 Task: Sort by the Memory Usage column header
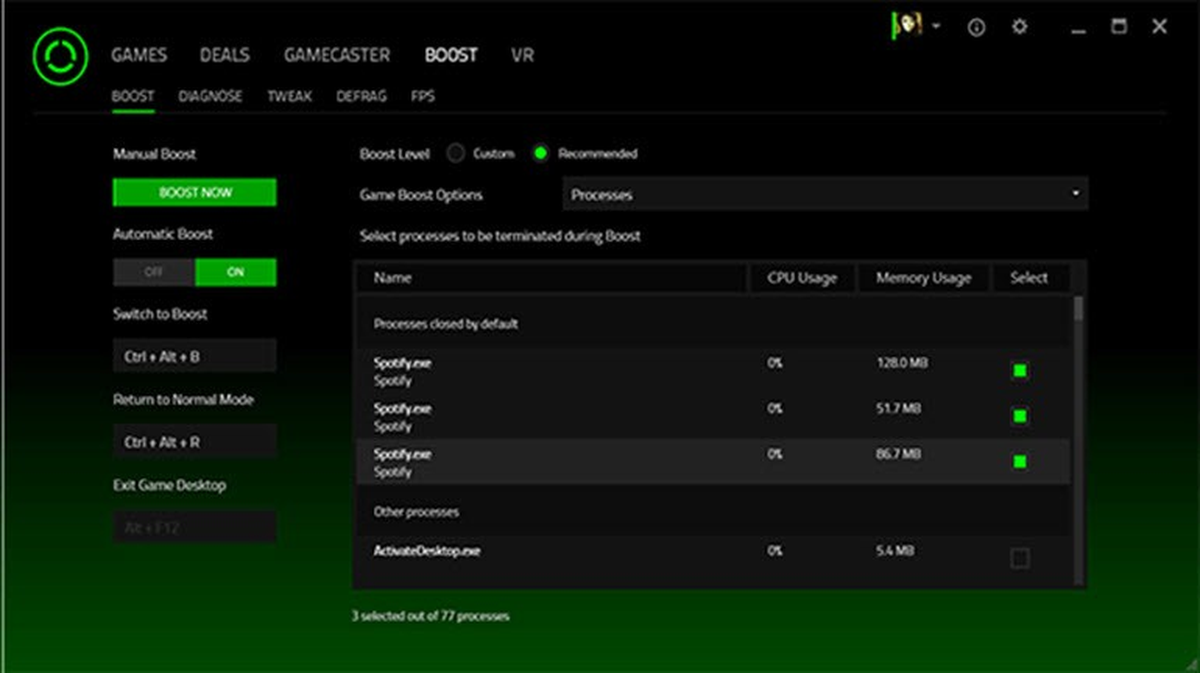[923, 278]
